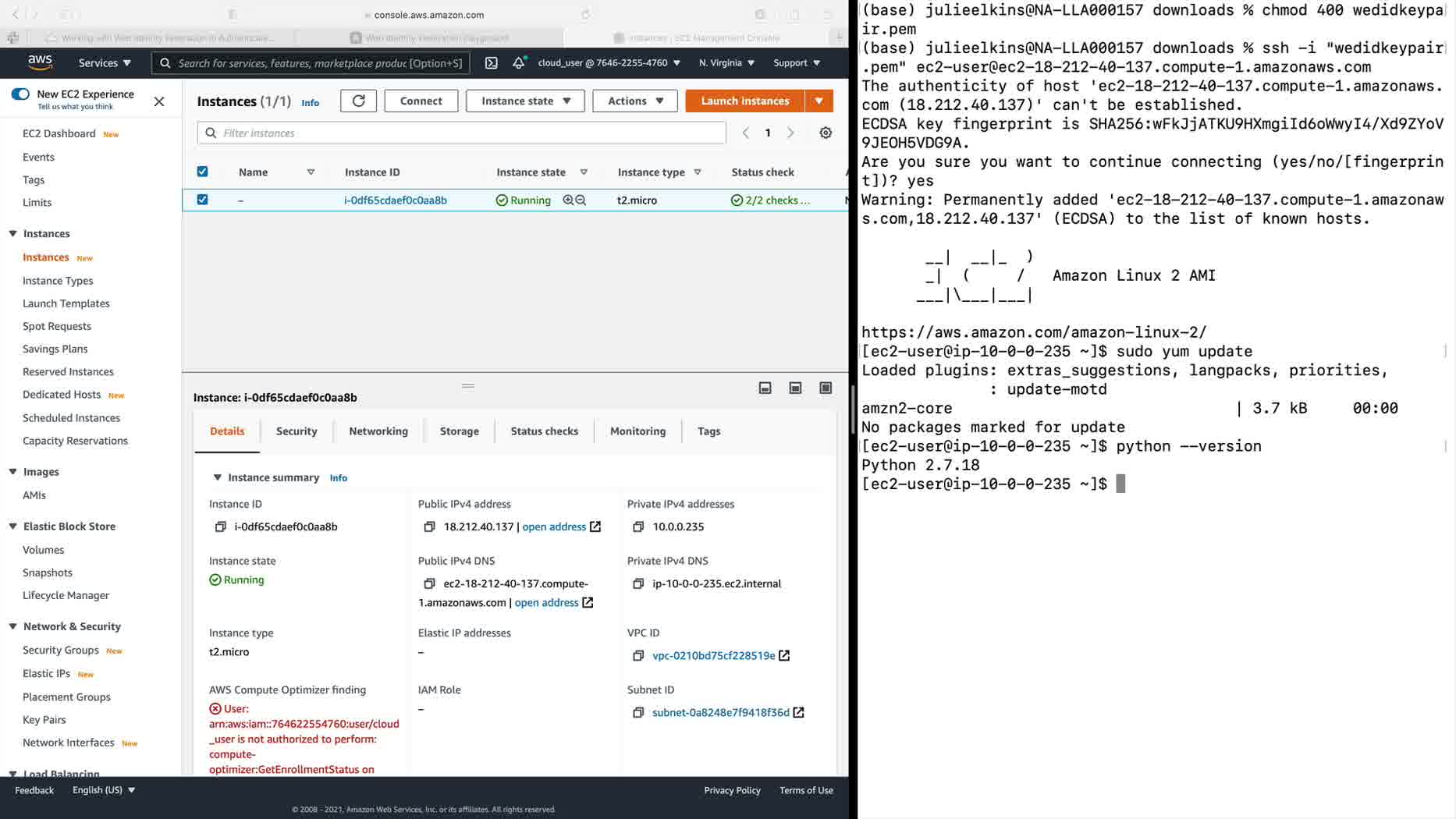Collapse the Network & Security section
Screen dimensions: 1456x819
pyautogui.click(x=13, y=626)
